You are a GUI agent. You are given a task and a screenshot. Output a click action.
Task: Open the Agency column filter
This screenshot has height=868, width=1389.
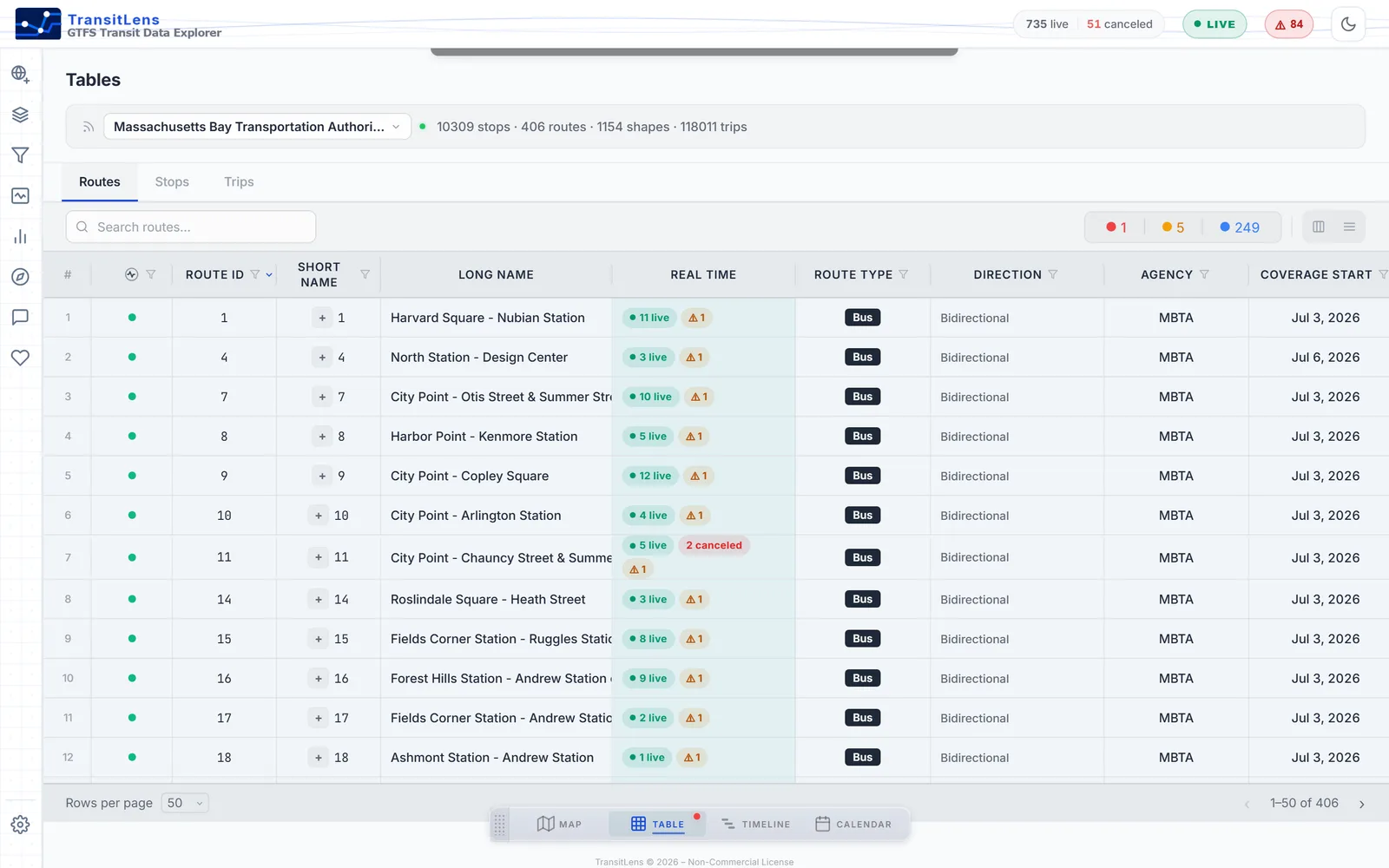(x=1204, y=274)
